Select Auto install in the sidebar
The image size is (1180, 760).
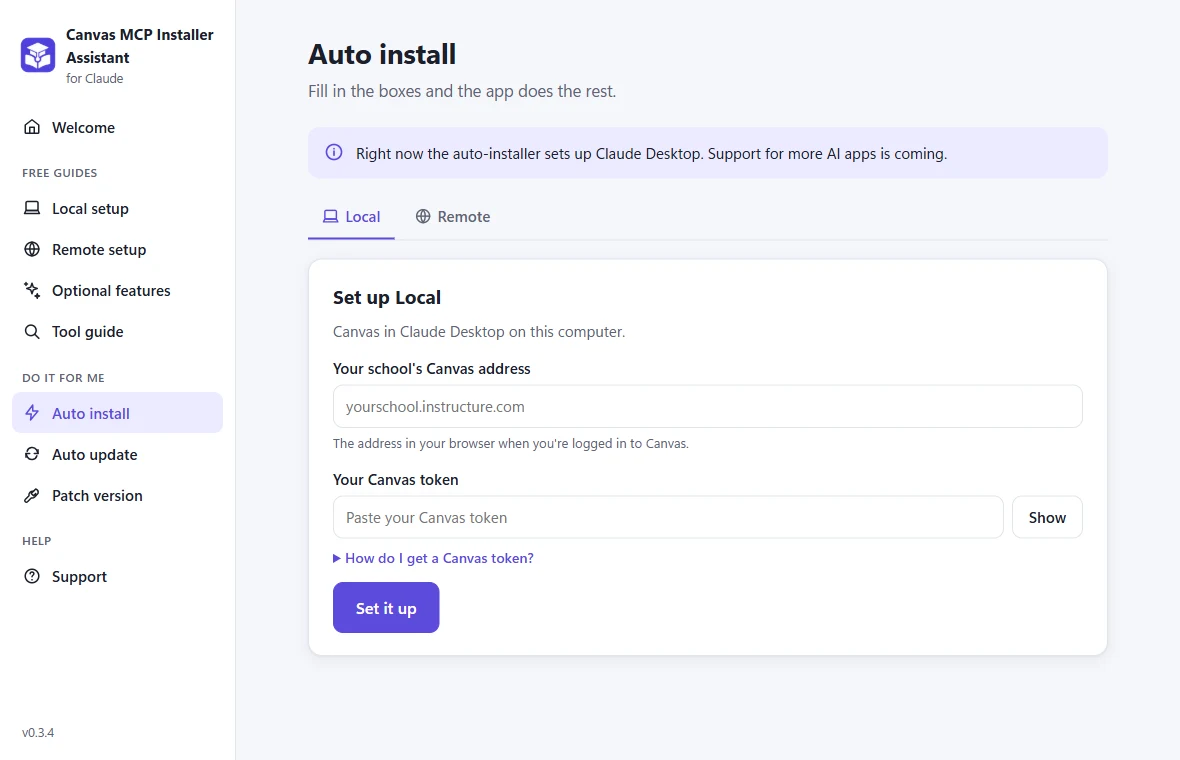117,412
